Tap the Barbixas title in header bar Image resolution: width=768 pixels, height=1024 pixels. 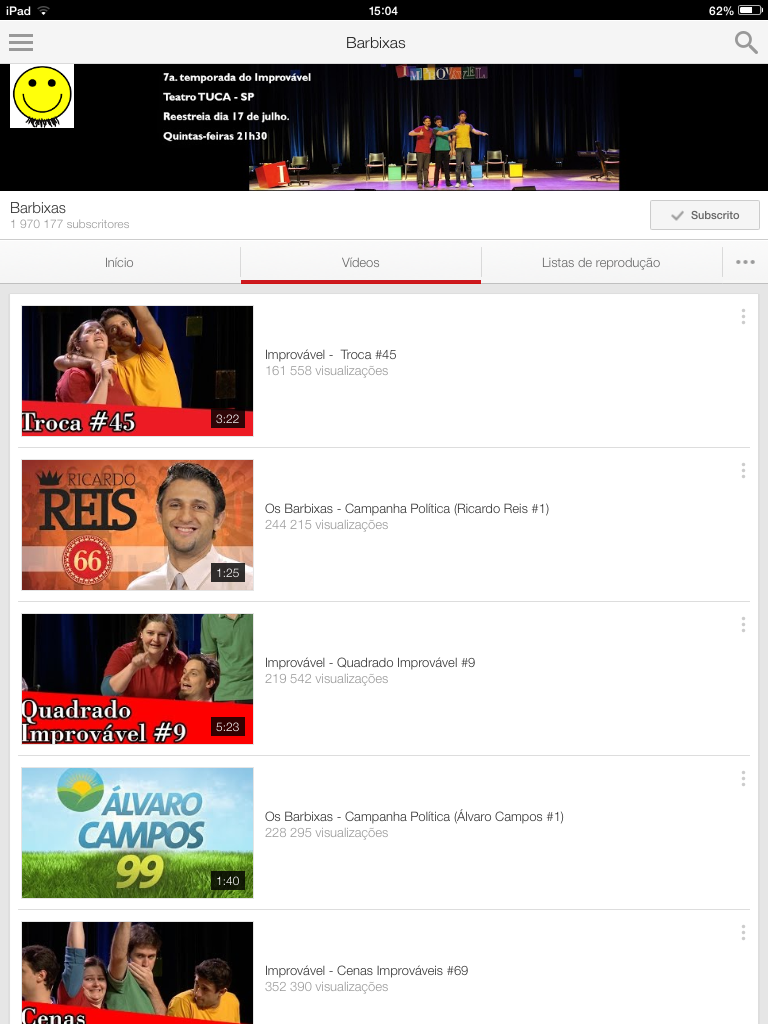376,42
